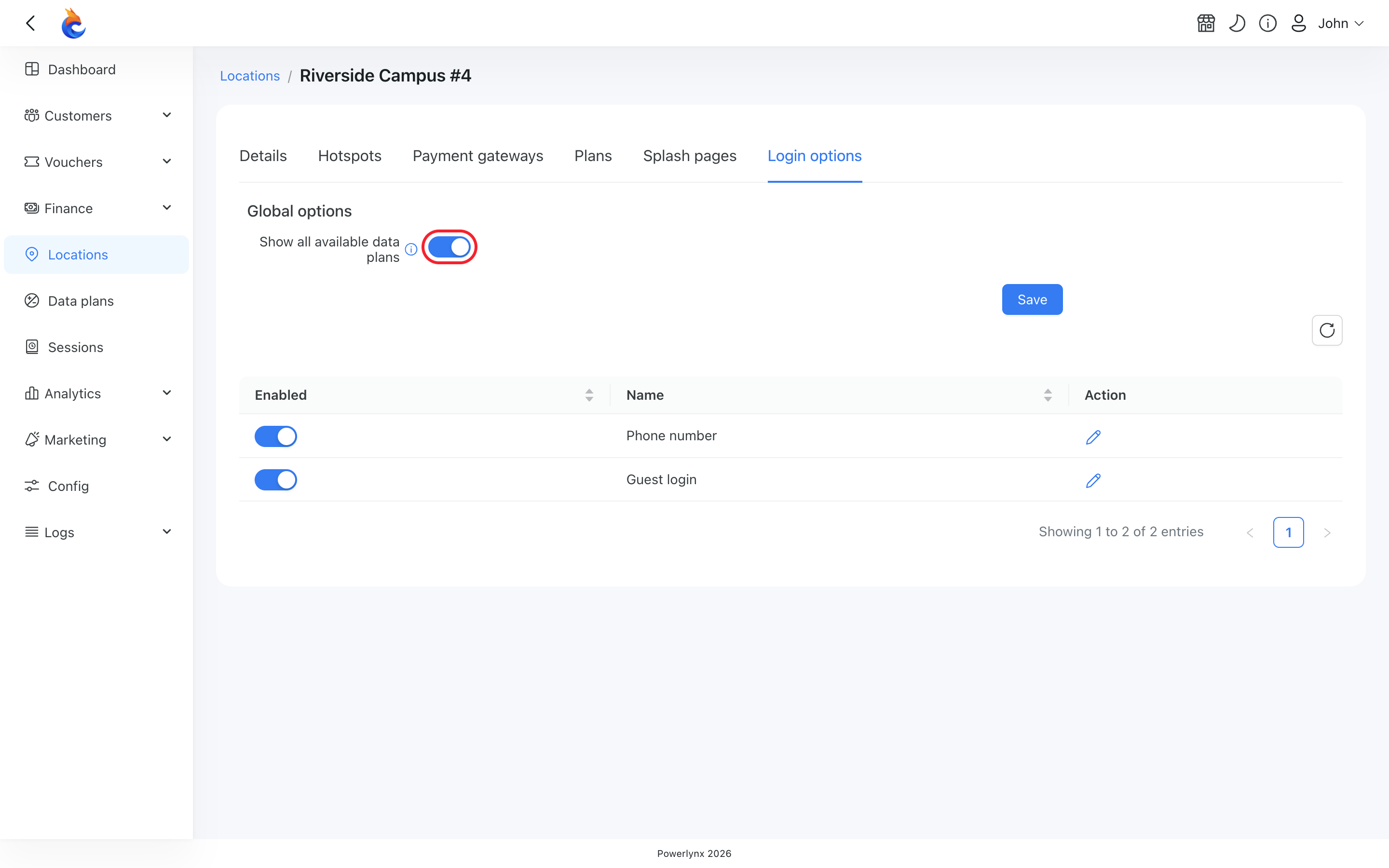Sort table by Enabled column
Viewport: 1389px width, 868px height.
[589, 395]
